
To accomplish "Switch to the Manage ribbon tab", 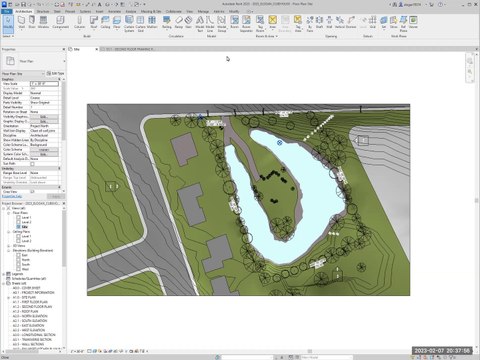I will [x=203, y=11].
